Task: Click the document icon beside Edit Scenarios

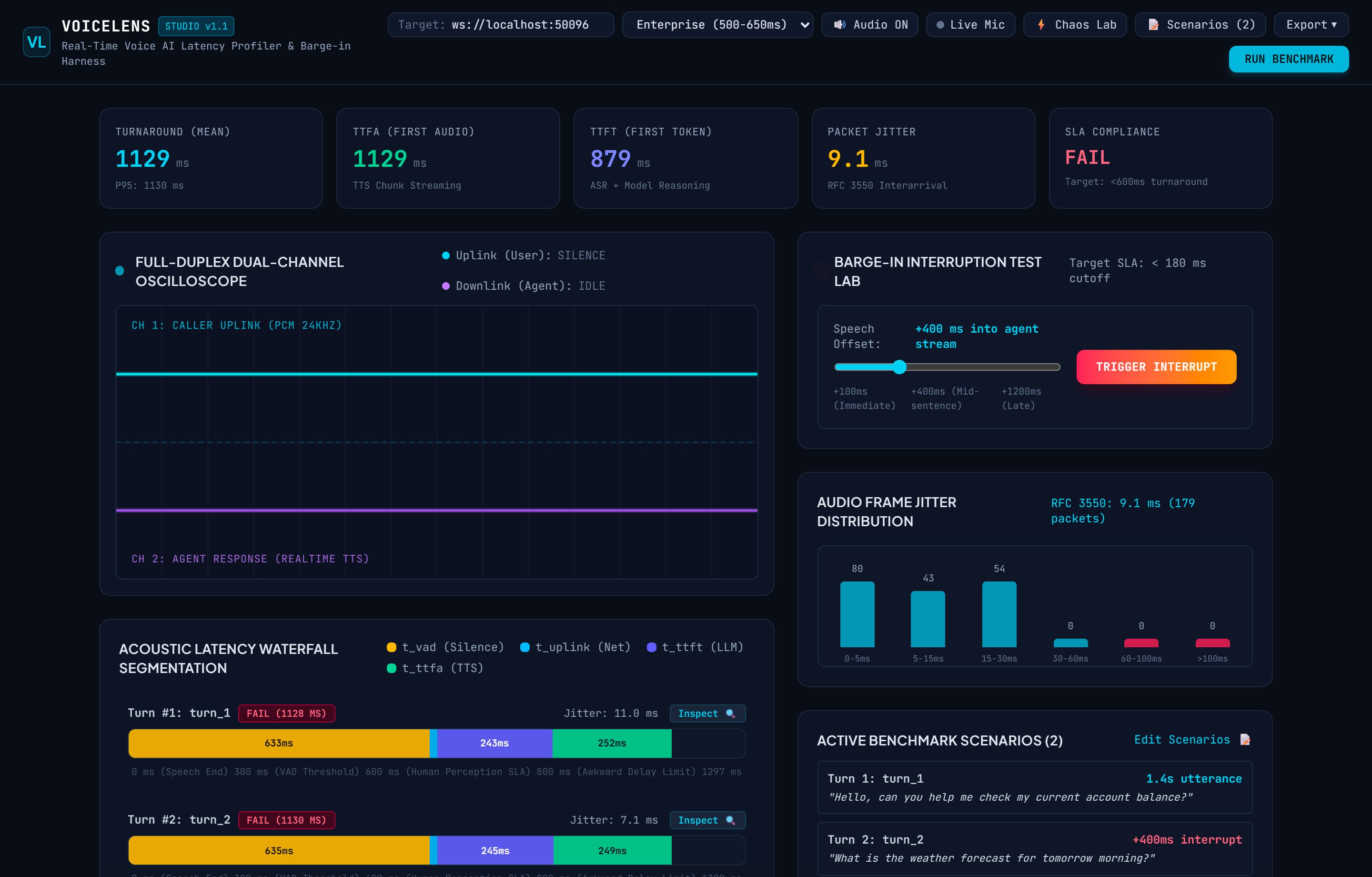Action: click(1245, 740)
